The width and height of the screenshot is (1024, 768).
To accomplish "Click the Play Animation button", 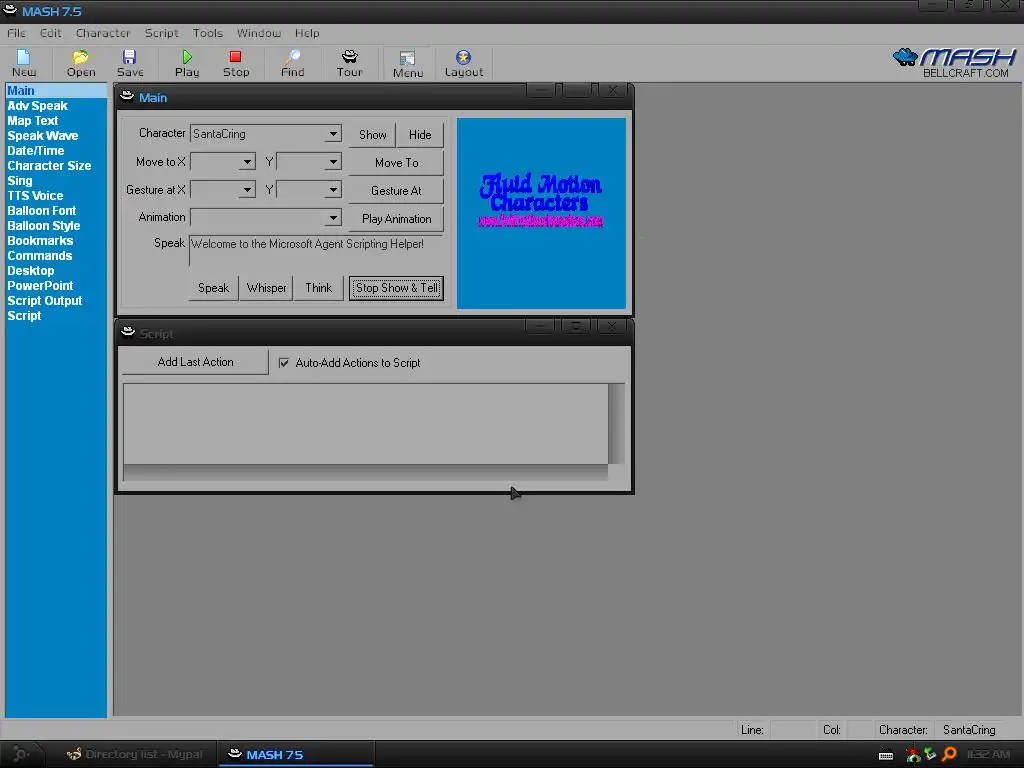I will tap(396, 219).
